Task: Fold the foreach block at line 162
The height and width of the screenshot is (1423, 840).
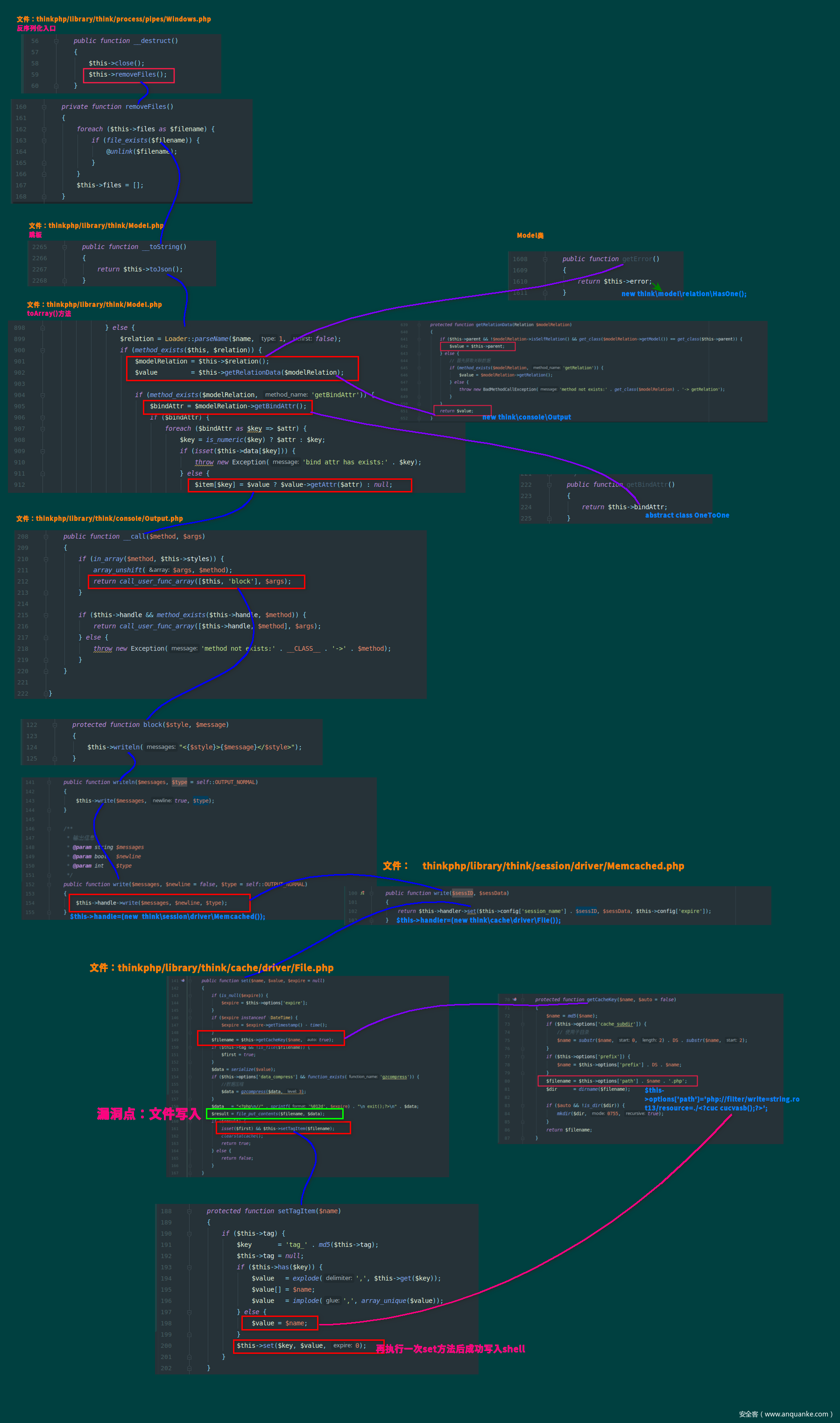Action: coord(43,129)
